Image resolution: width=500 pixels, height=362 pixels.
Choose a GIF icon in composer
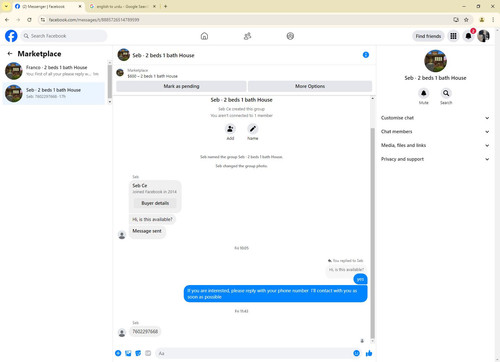[x=148, y=353]
